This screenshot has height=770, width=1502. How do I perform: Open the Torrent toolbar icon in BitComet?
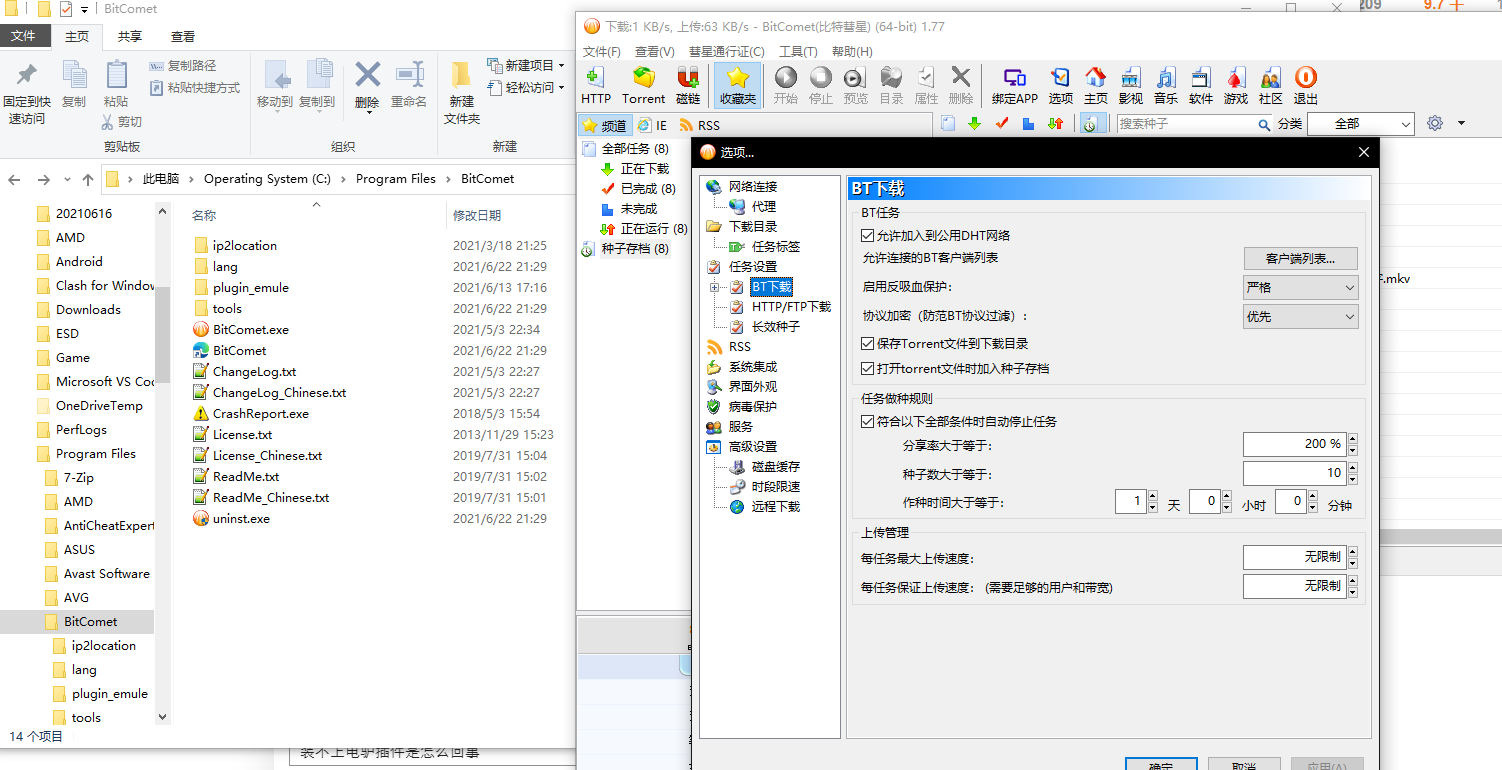[x=643, y=86]
